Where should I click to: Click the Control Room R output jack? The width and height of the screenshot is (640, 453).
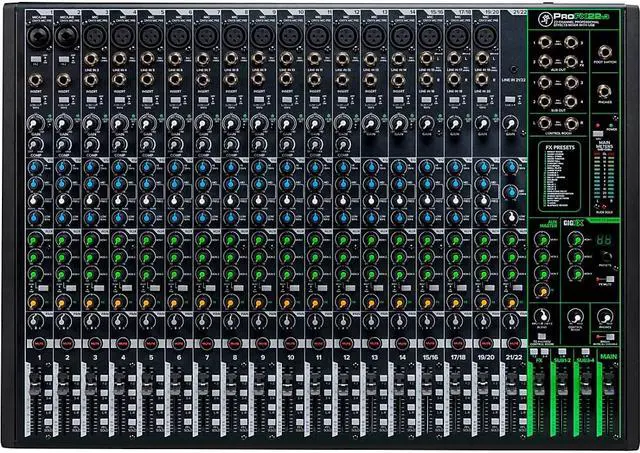[571, 123]
